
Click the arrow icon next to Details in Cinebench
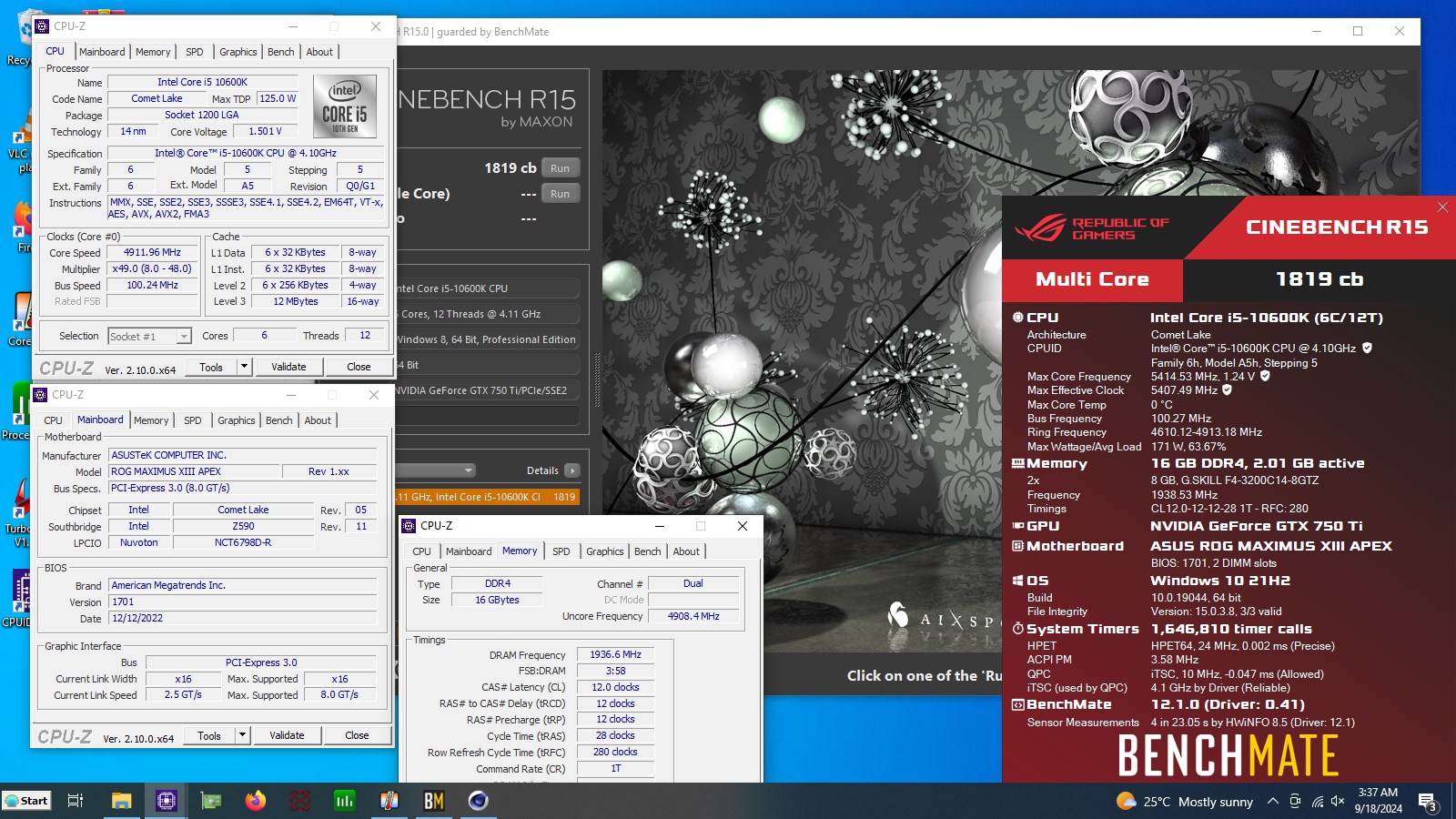click(x=572, y=470)
